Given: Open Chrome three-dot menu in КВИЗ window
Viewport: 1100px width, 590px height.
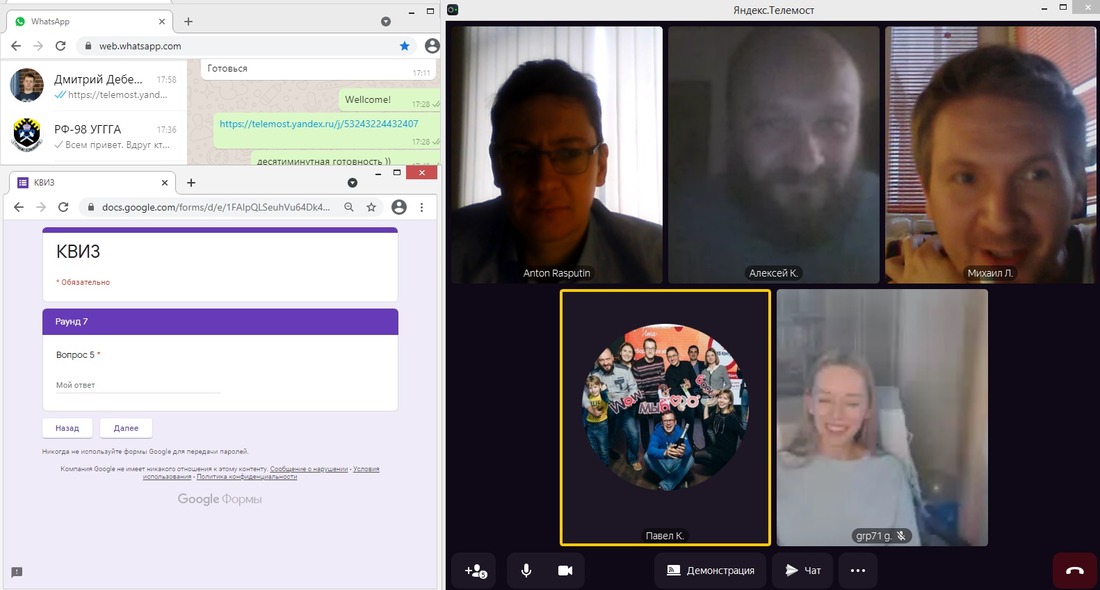Looking at the screenshot, I should click(422, 207).
